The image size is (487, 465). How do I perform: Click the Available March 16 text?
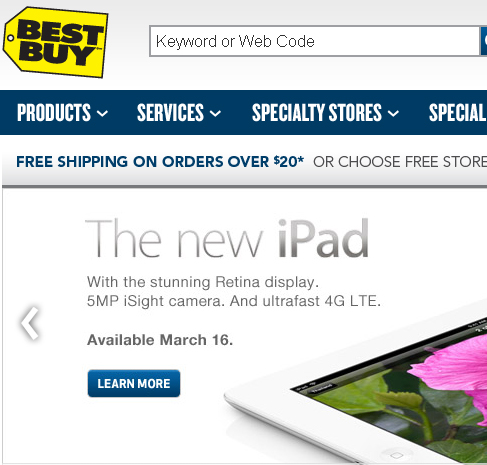[x=160, y=340]
